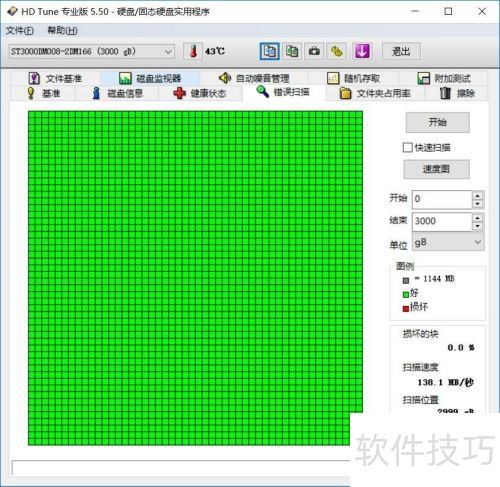Click the 损坏的块 label

click(421, 334)
